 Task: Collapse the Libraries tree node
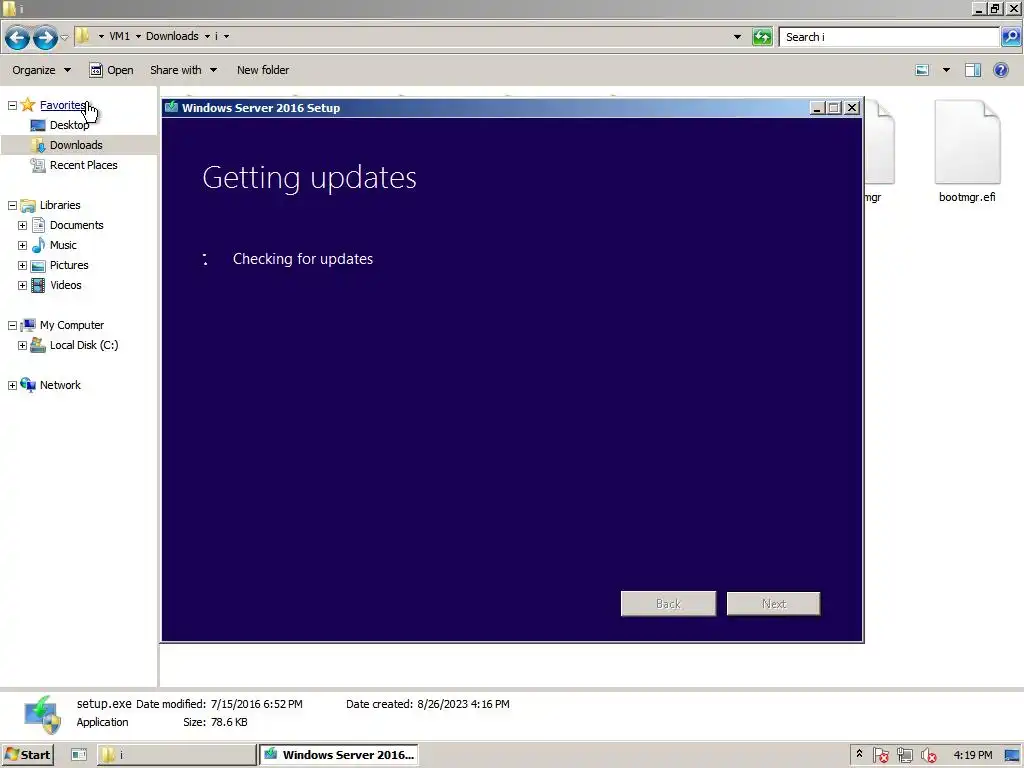point(12,205)
